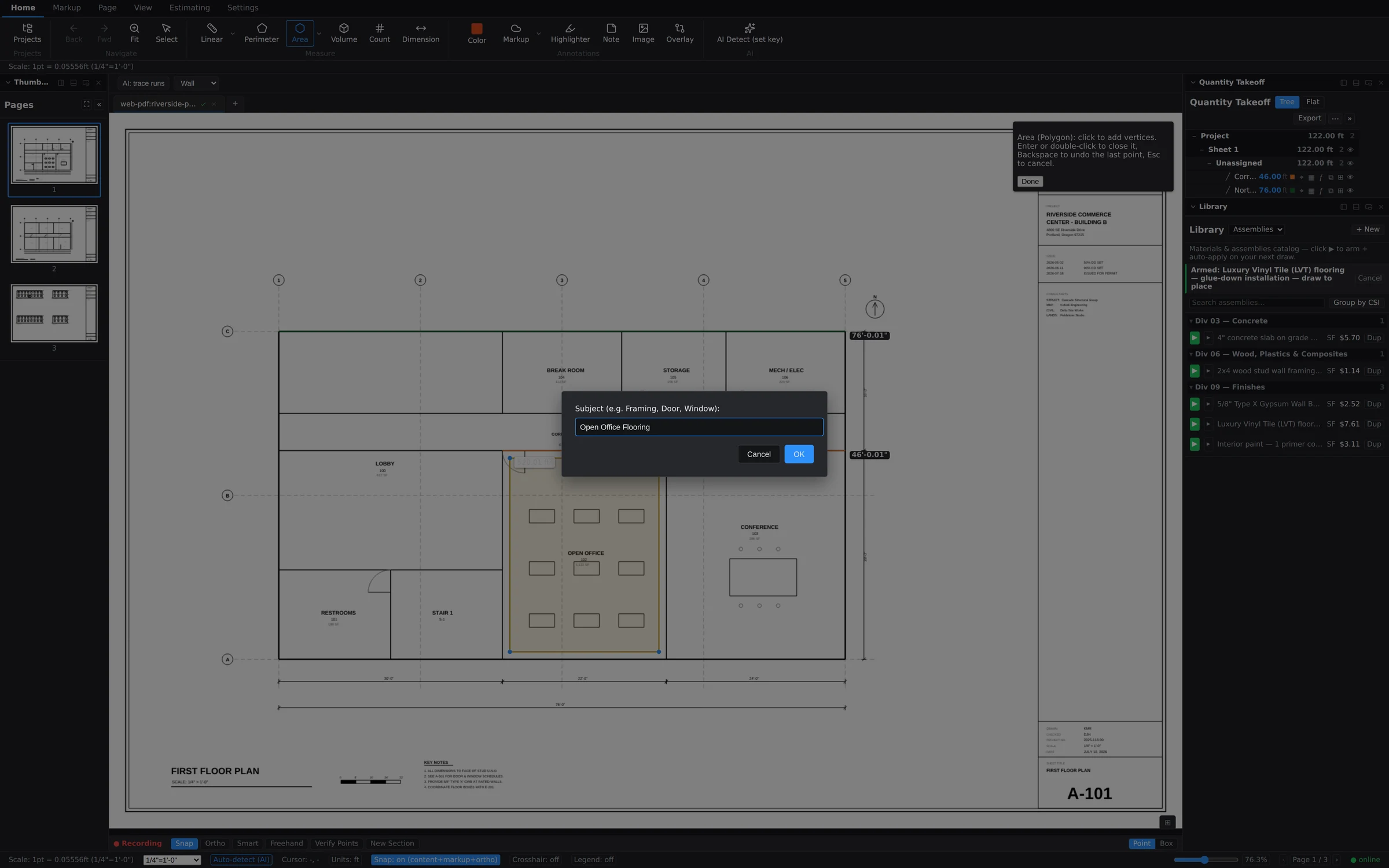Screen dimensions: 1389x868
Task: Open the Settings menu tab
Action: click(x=242, y=8)
